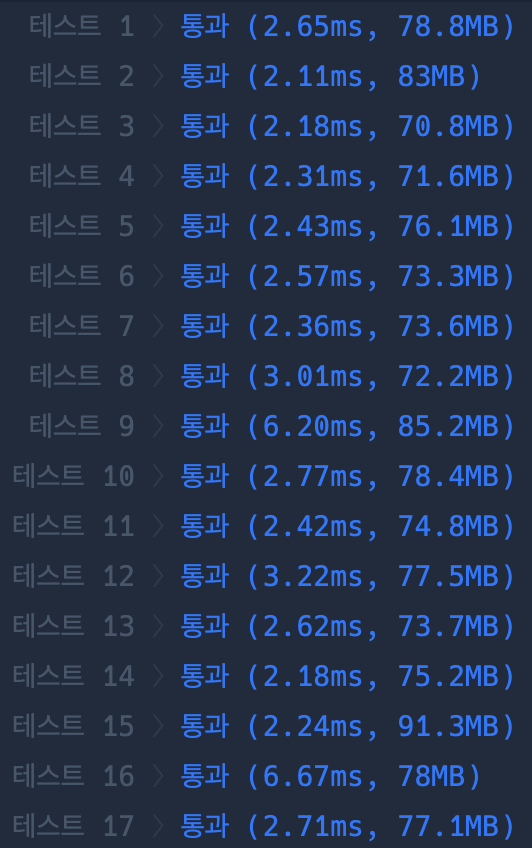Screen dimensions: 532x848
Task: Click the chevron arrow next to 테스트 16
Action: [x=158, y=776]
